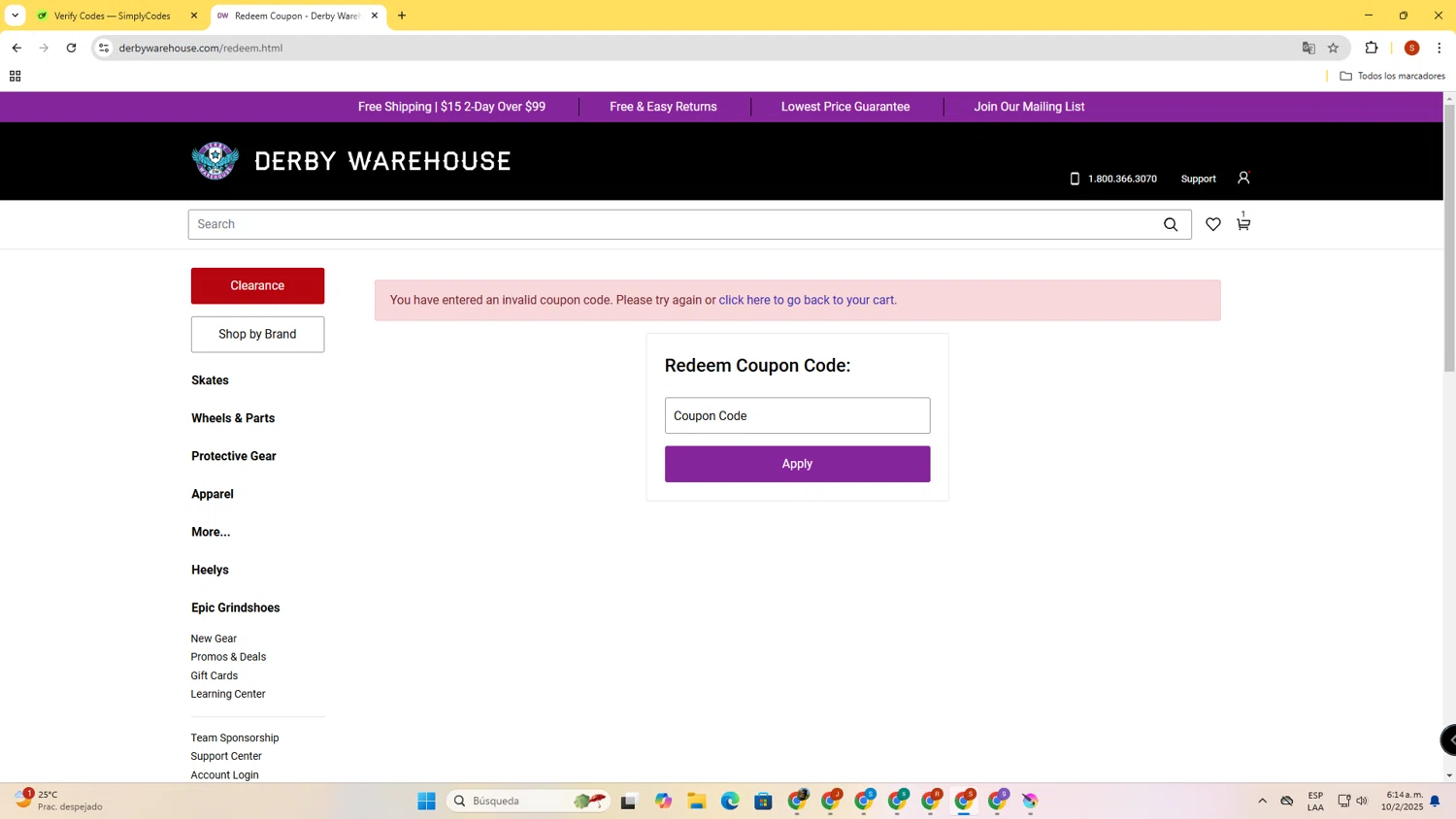This screenshot has height=819, width=1456.
Task: Focus the Coupon Code input field
Action: tap(797, 415)
